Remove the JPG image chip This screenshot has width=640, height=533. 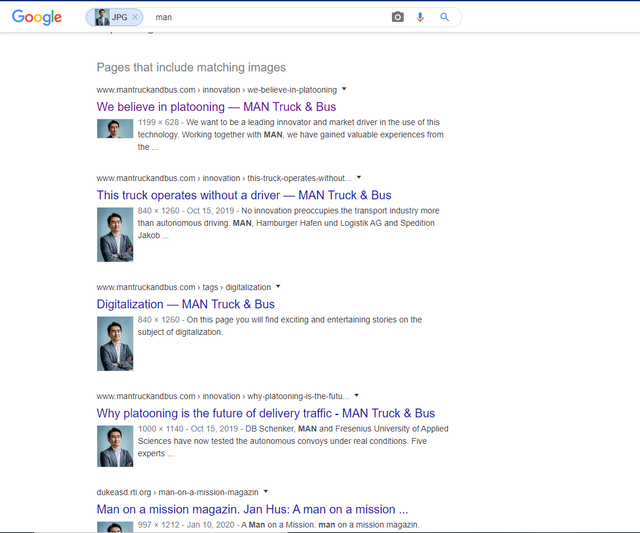point(135,17)
